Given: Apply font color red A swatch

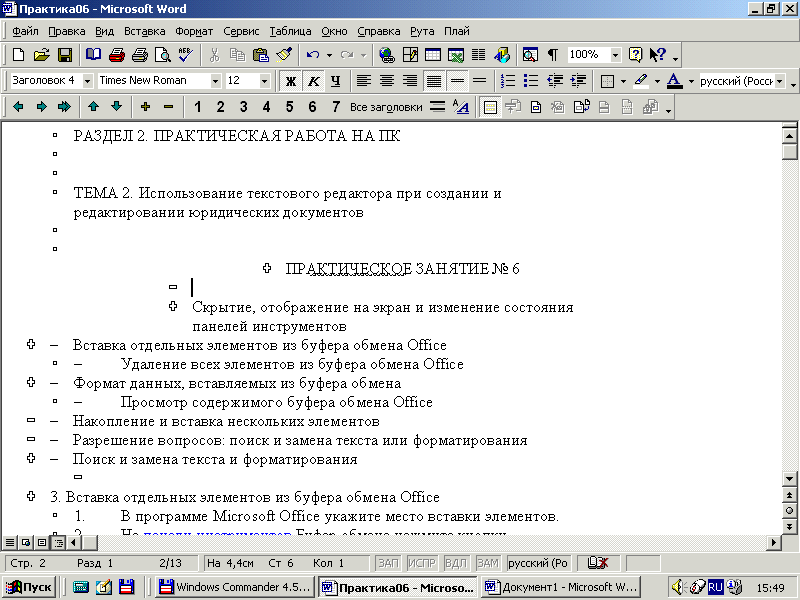Looking at the screenshot, I should coord(674,81).
